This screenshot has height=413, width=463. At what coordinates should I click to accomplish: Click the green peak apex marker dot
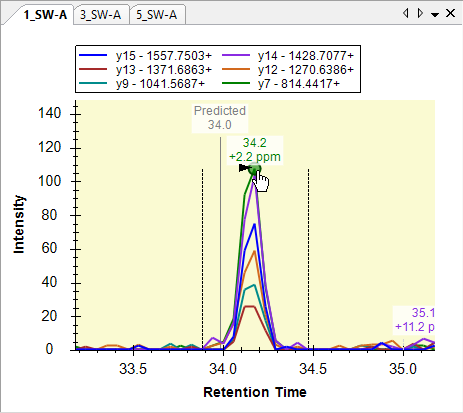255,169
